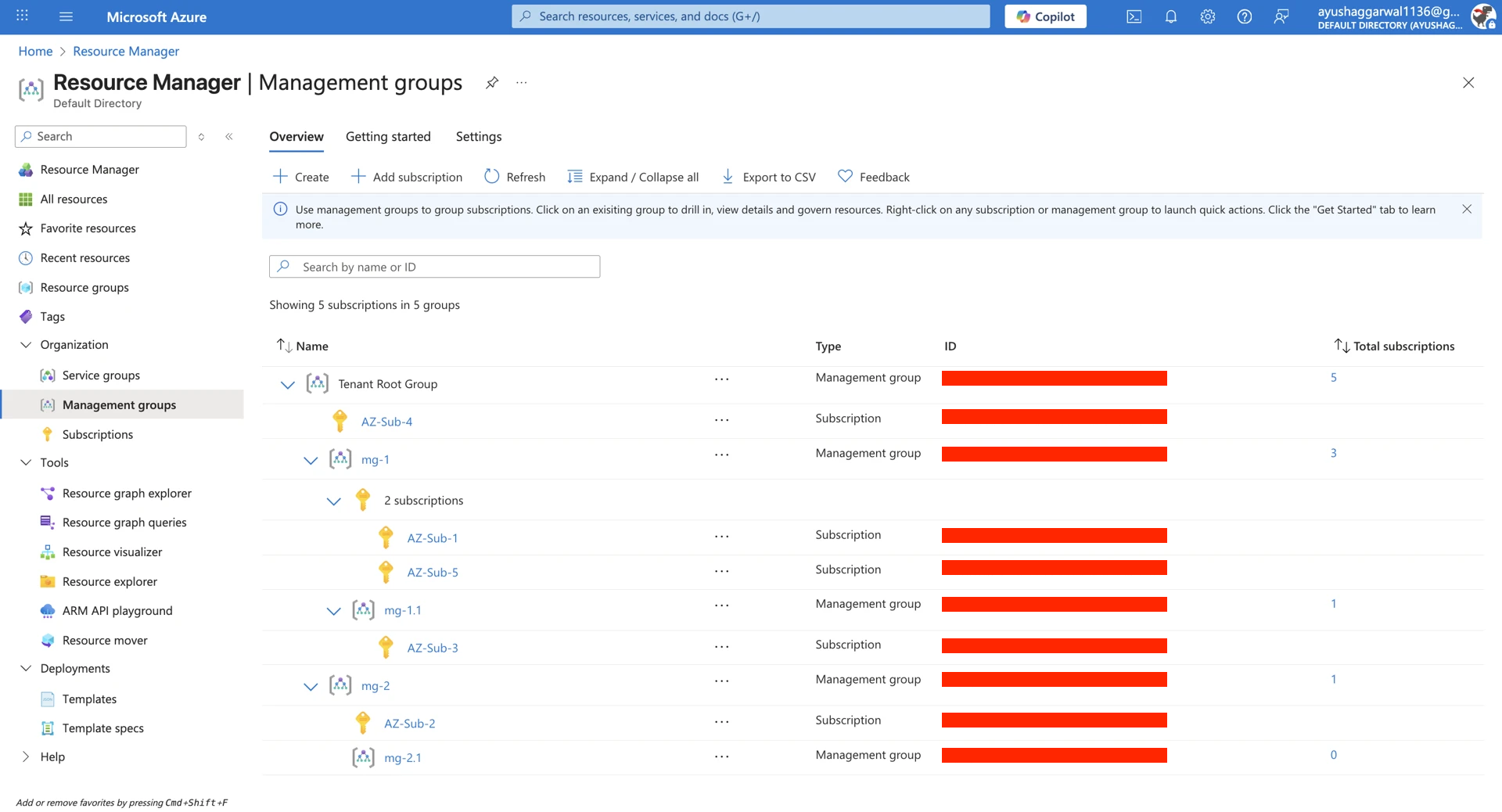1502x812 pixels.
Task: Open row options for mg-2
Action: click(x=721, y=681)
